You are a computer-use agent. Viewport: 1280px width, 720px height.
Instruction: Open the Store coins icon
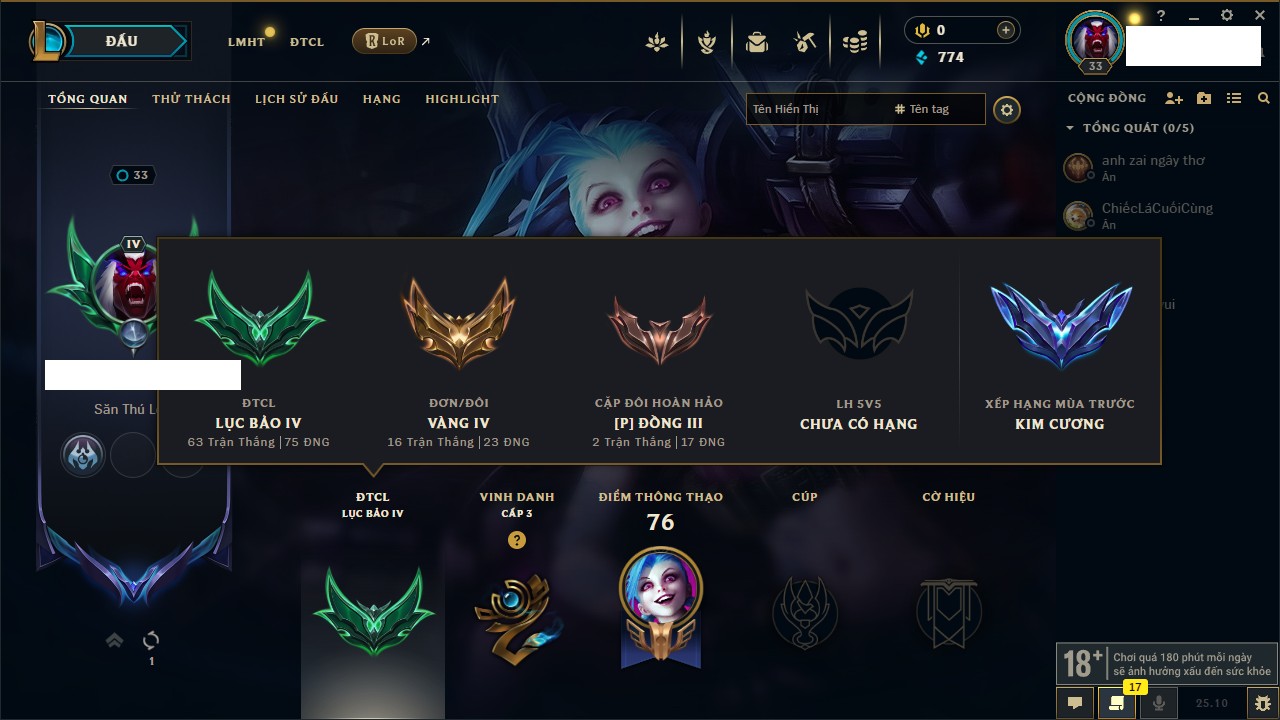pos(854,42)
